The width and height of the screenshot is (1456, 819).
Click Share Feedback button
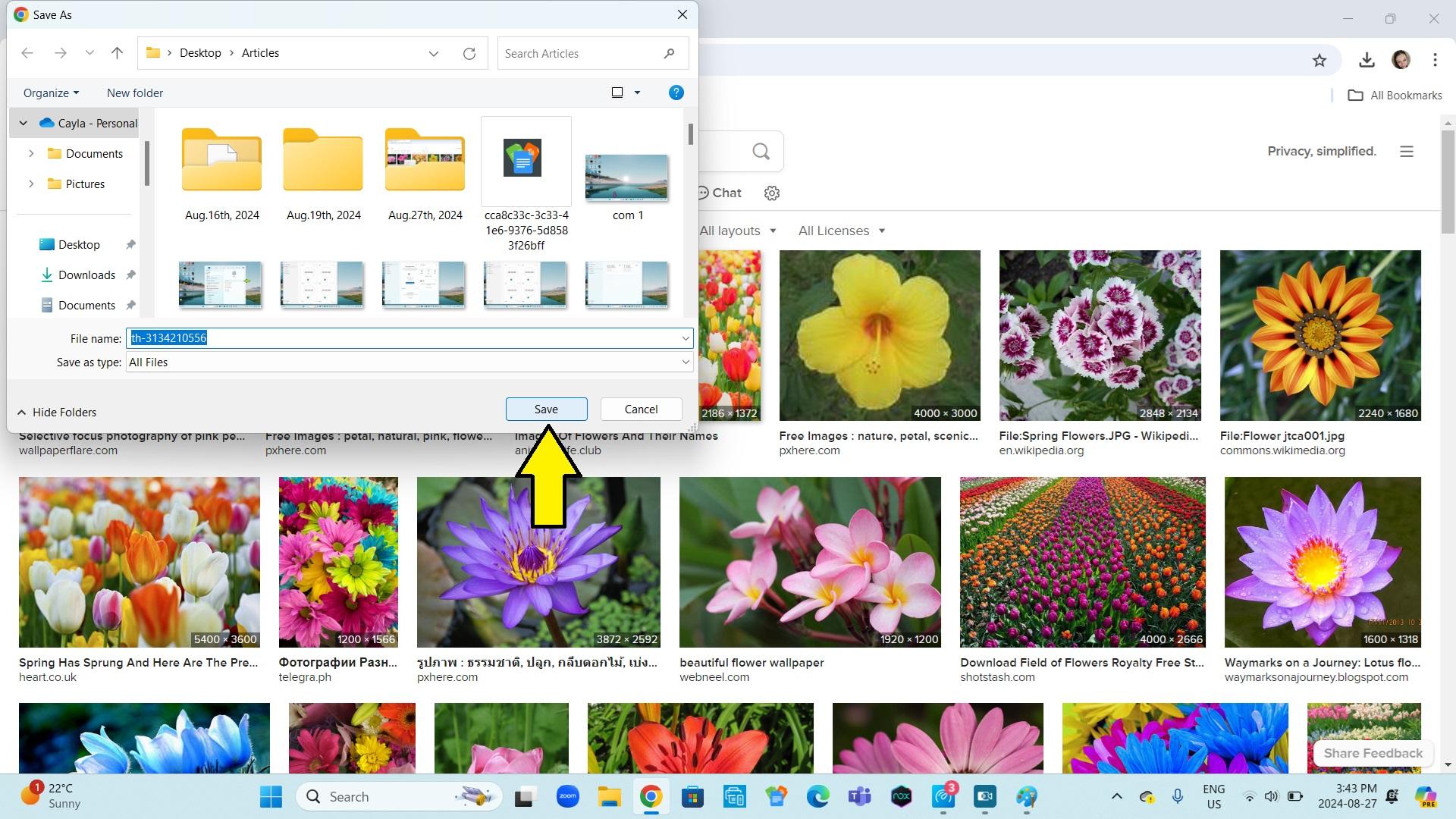coord(1373,753)
